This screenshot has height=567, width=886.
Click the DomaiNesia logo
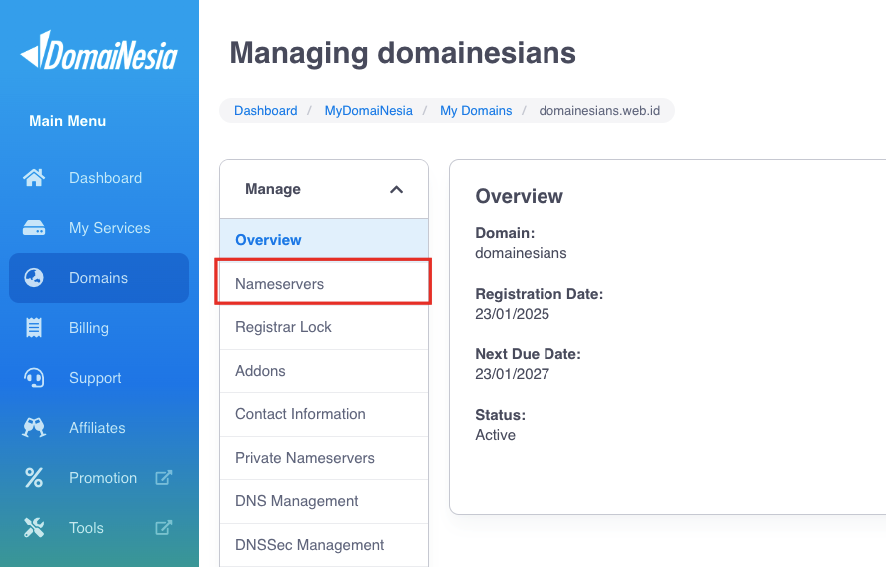tap(99, 51)
